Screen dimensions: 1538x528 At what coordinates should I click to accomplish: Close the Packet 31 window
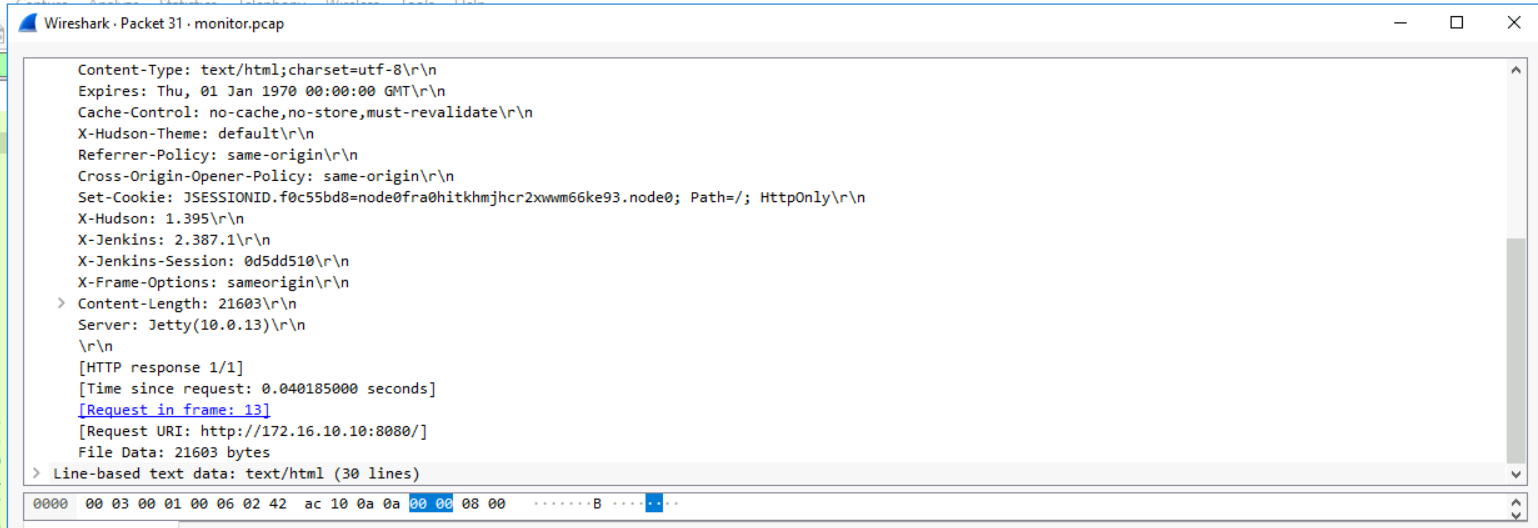[1514, 23]
